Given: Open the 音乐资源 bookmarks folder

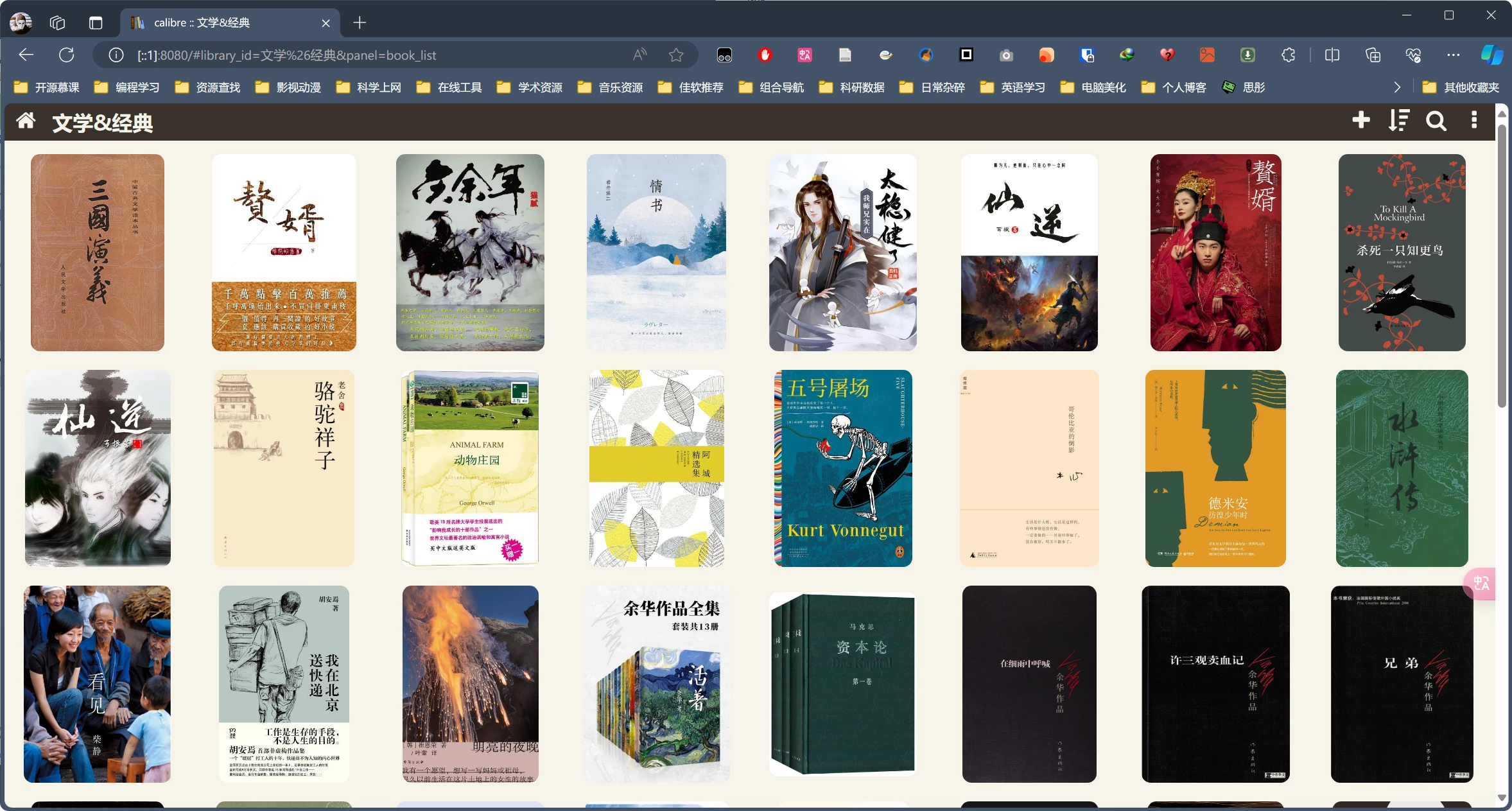Looking at the screenshot, I should pos(610,87).
